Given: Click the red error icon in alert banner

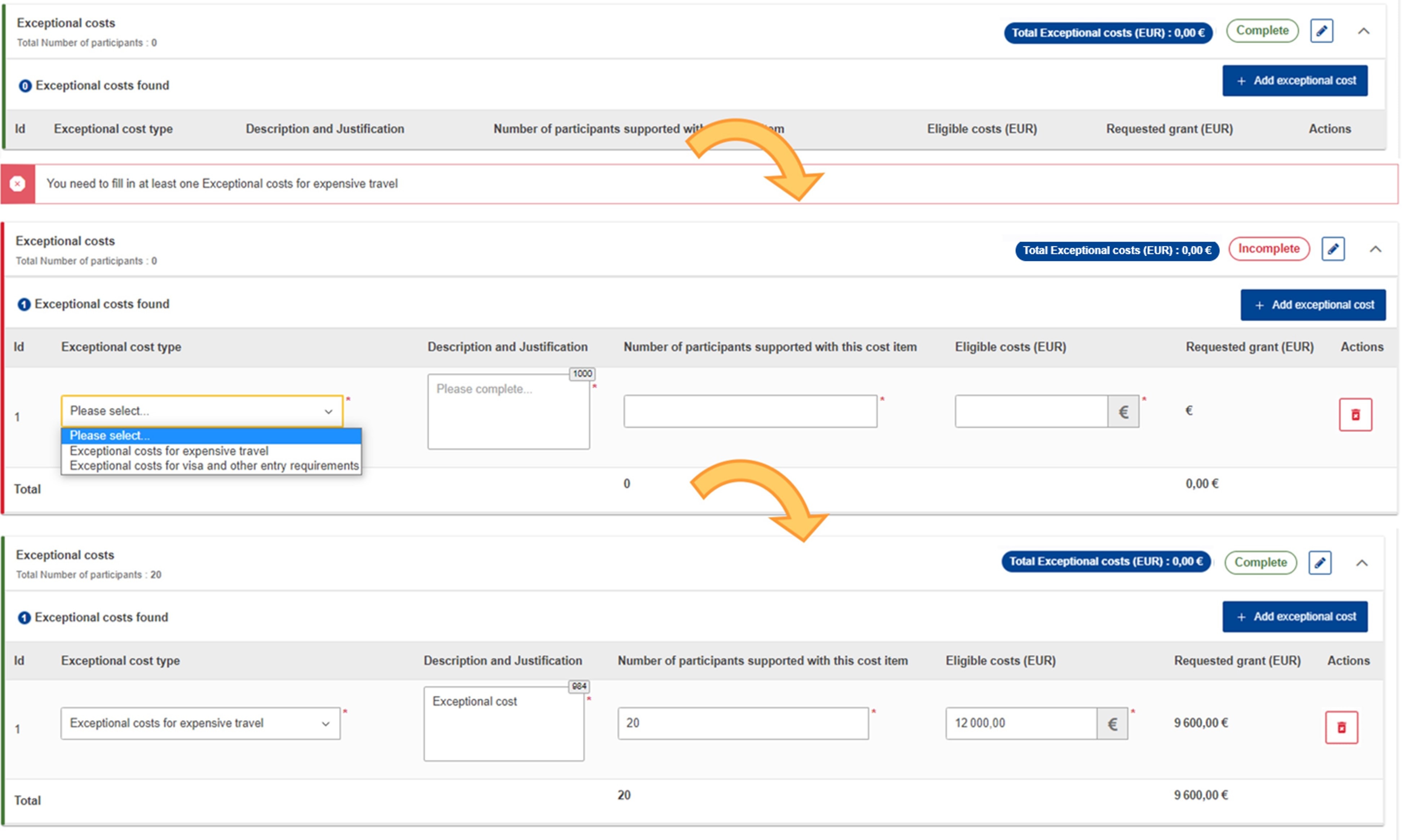Looking at the screenshot, I should point(18,184).
